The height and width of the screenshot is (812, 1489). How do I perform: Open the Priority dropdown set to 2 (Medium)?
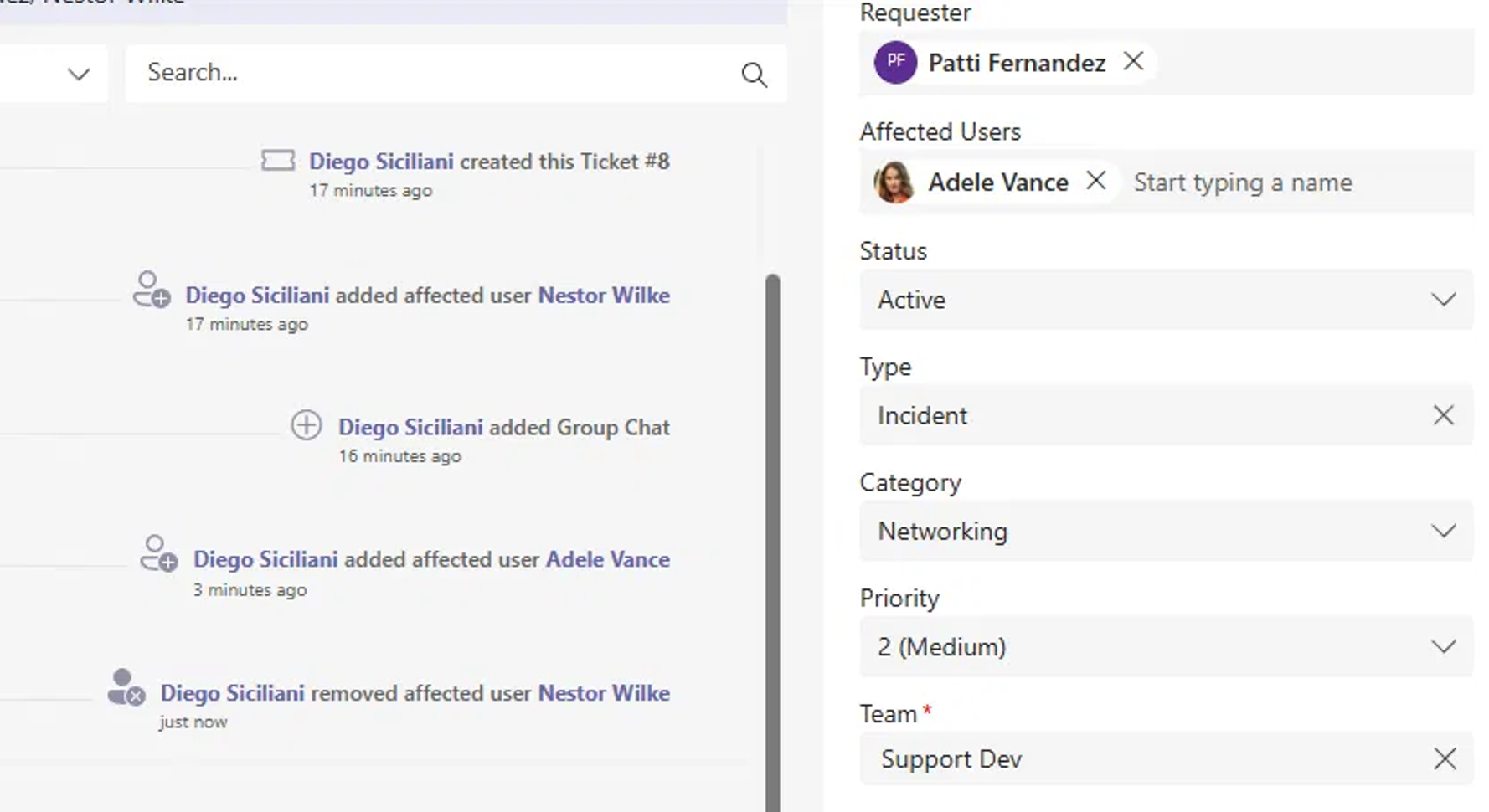(x=1441, y=646)
